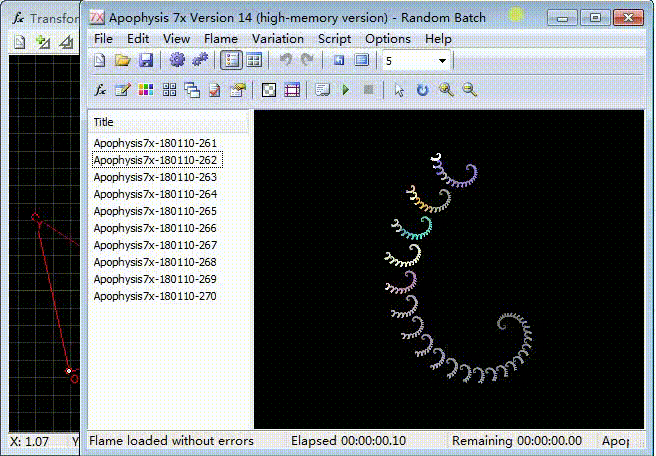Add new transform in Transform editor window
Viewport: 656px width, 456px height.
[43, 42]
